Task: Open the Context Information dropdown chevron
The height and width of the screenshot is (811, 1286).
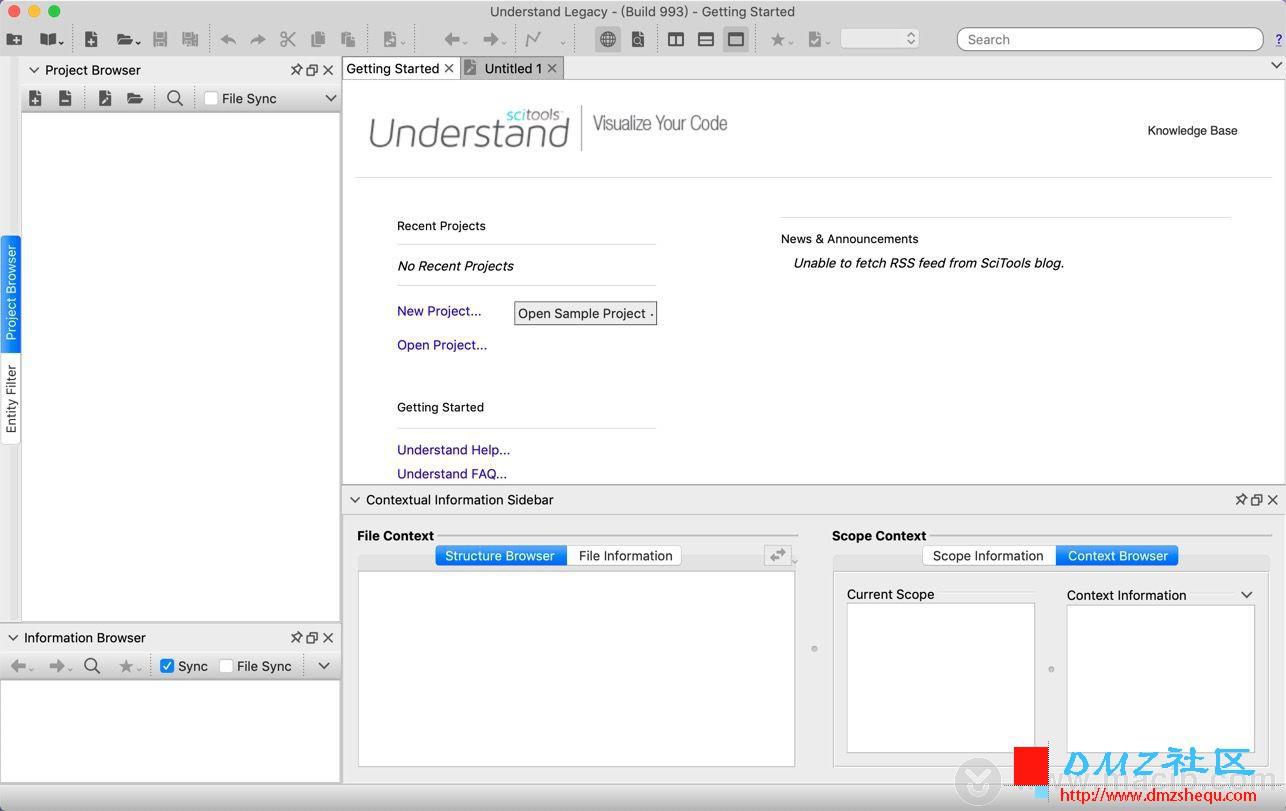Action: [x=1247, y=595]
